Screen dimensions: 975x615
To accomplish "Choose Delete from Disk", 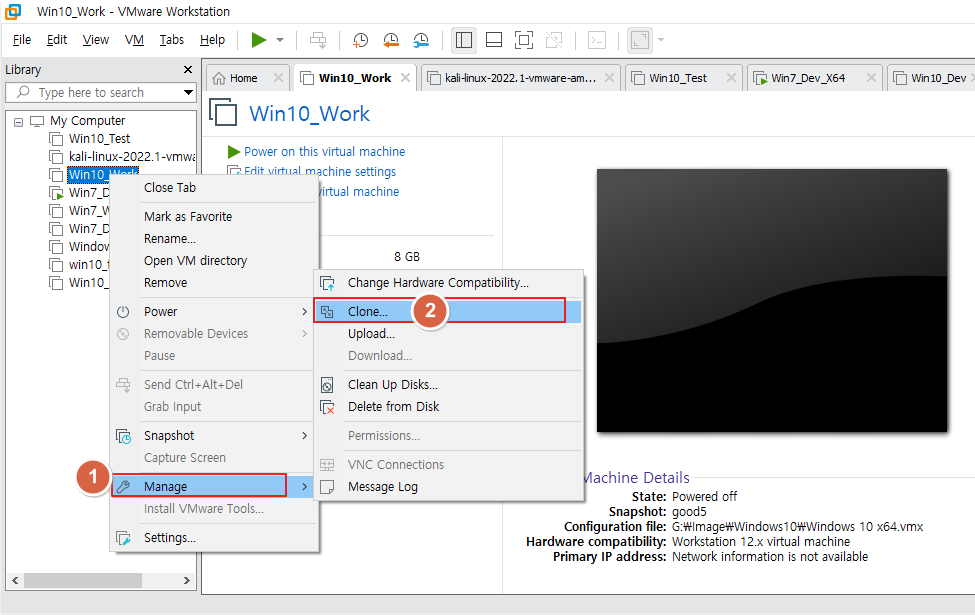I will [448, 407].
